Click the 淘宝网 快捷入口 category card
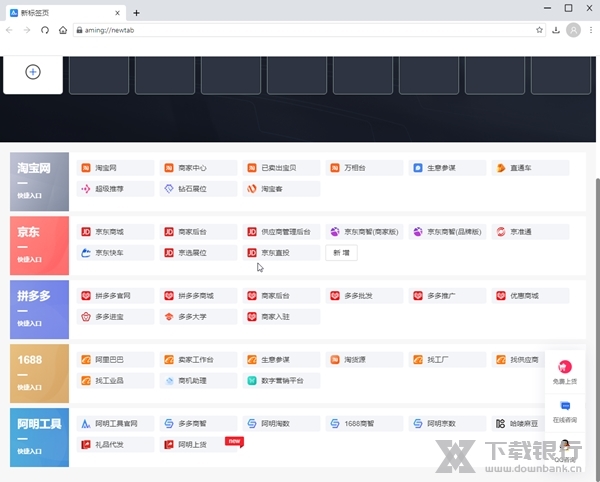This screenshot has height=482, width=600. [x=39, y=182]
